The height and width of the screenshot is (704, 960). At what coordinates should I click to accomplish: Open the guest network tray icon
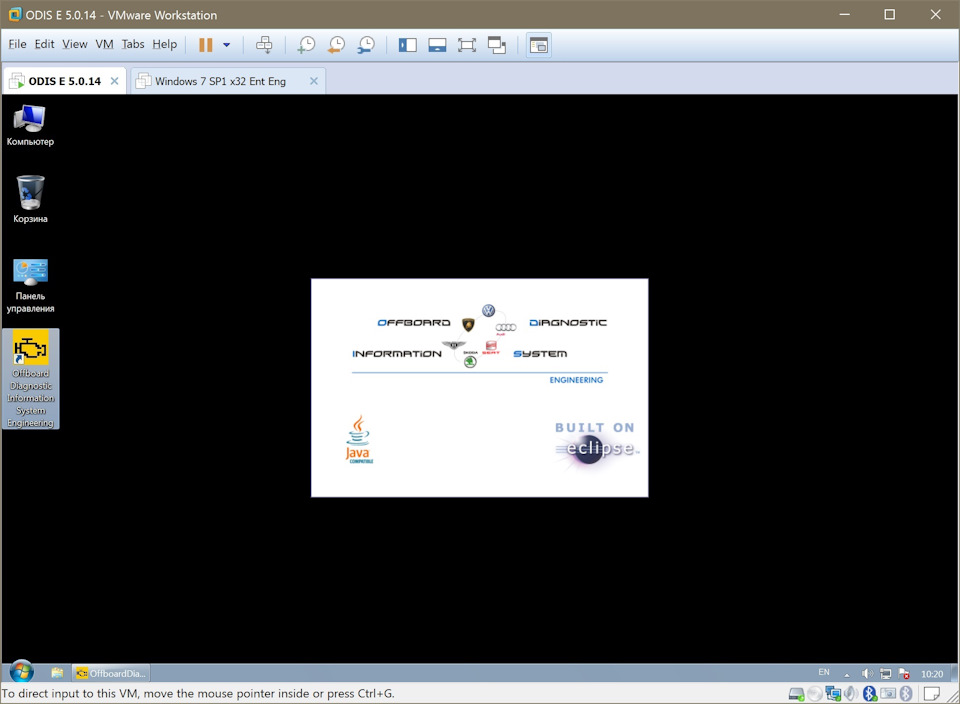(885, 673)
